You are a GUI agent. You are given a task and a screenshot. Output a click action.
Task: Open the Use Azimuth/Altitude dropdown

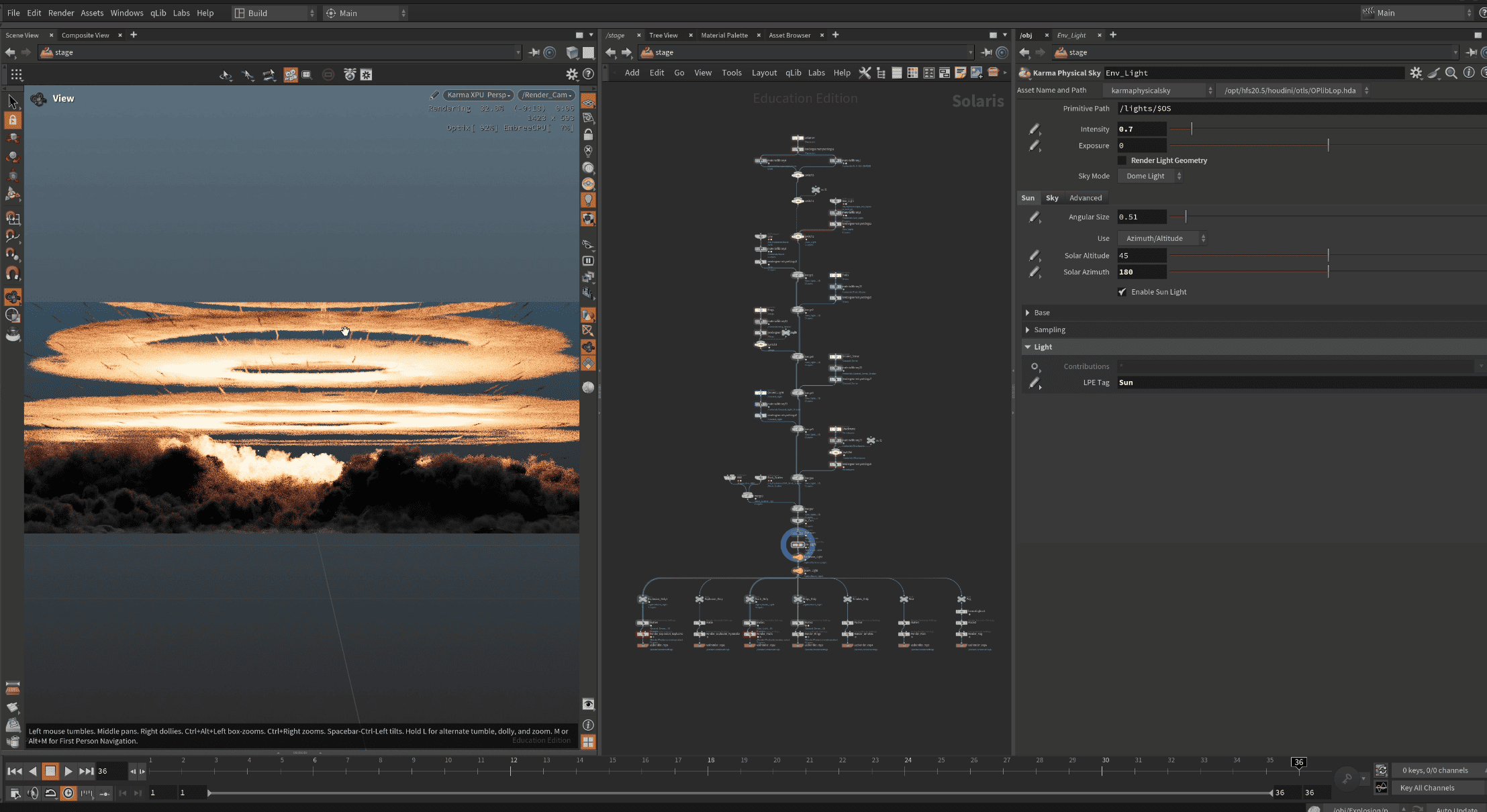[1162, 238]
